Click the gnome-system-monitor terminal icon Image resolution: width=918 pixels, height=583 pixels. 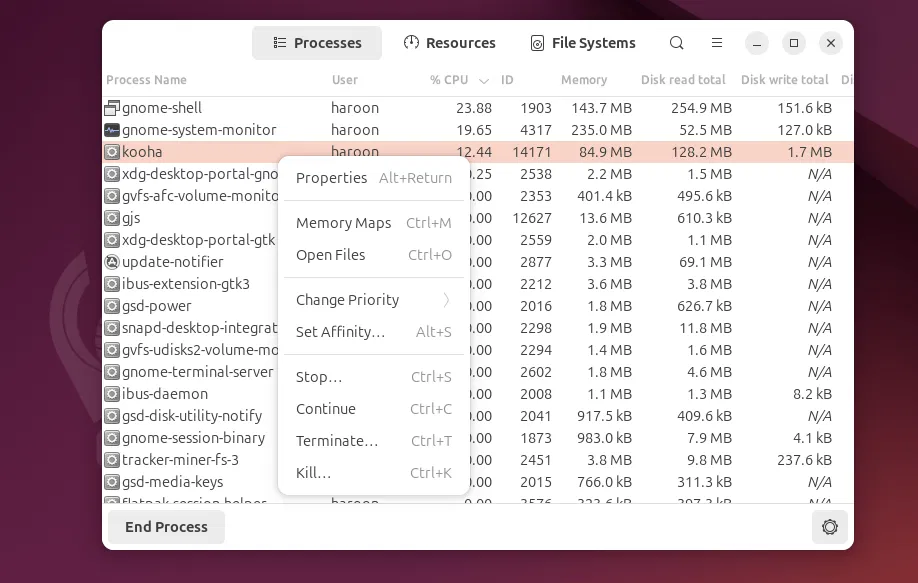[112, 129]
